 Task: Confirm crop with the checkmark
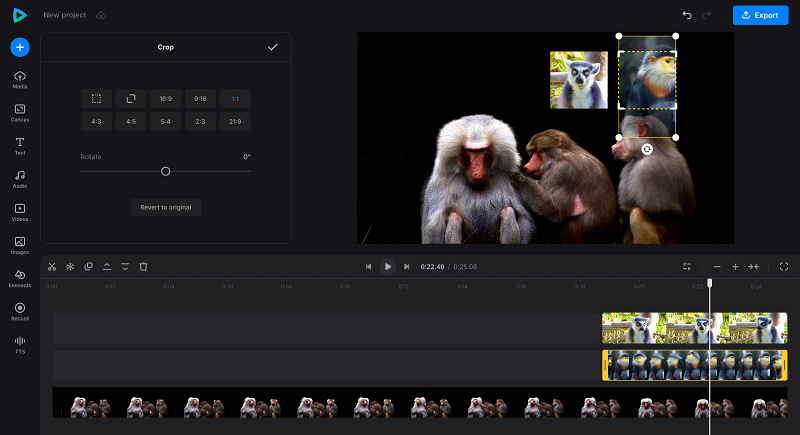[273, 47]
